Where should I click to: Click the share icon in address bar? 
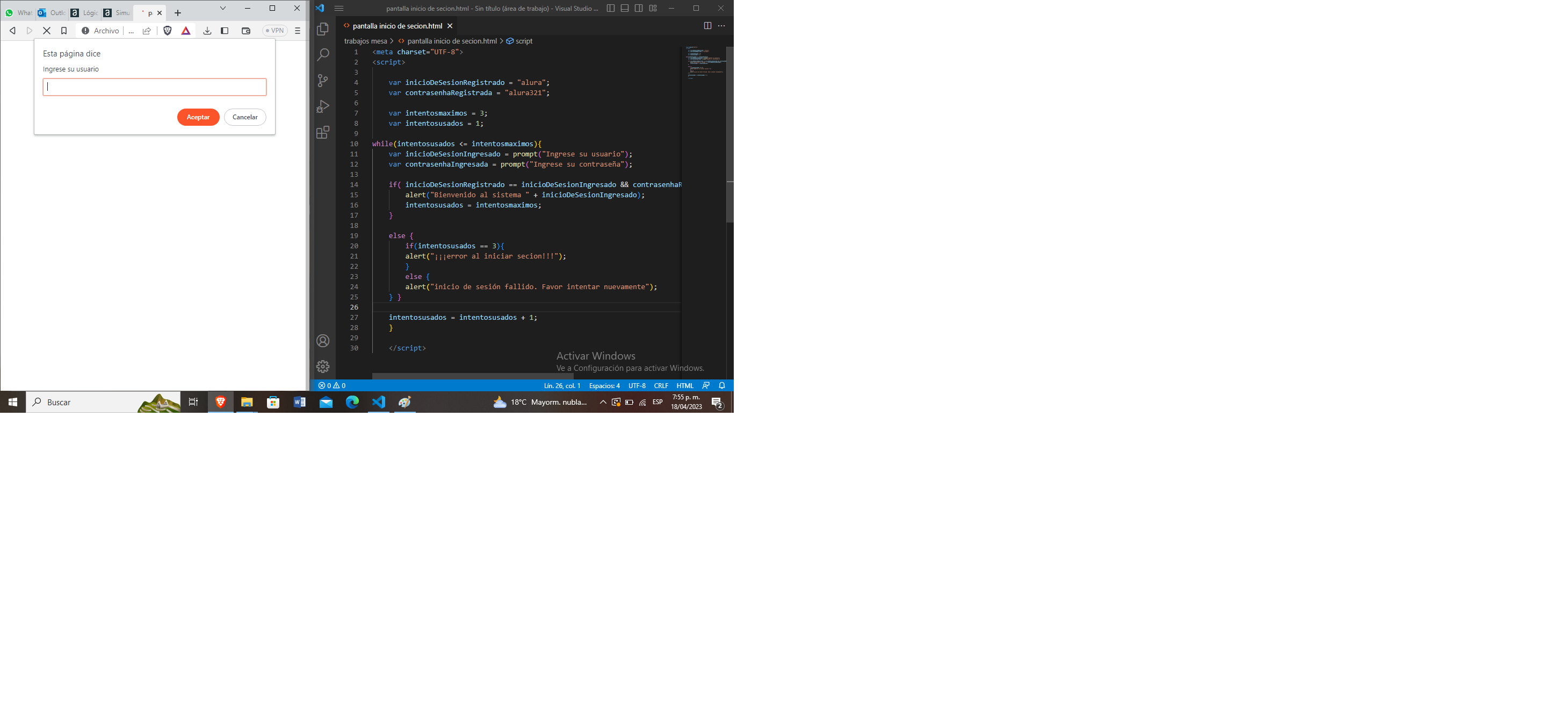pos(147,31)
